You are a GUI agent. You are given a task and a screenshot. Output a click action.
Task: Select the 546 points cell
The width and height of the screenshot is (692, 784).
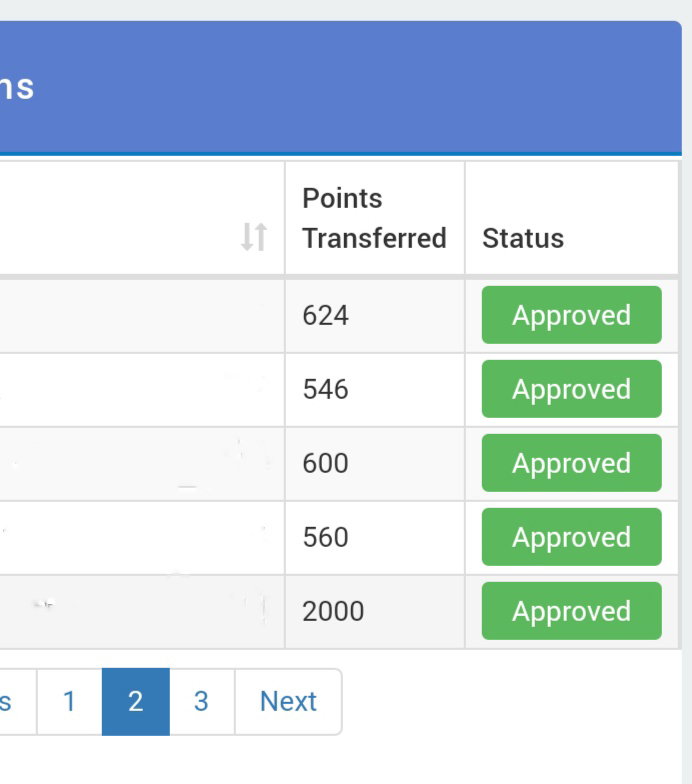(x=374, y=390)
